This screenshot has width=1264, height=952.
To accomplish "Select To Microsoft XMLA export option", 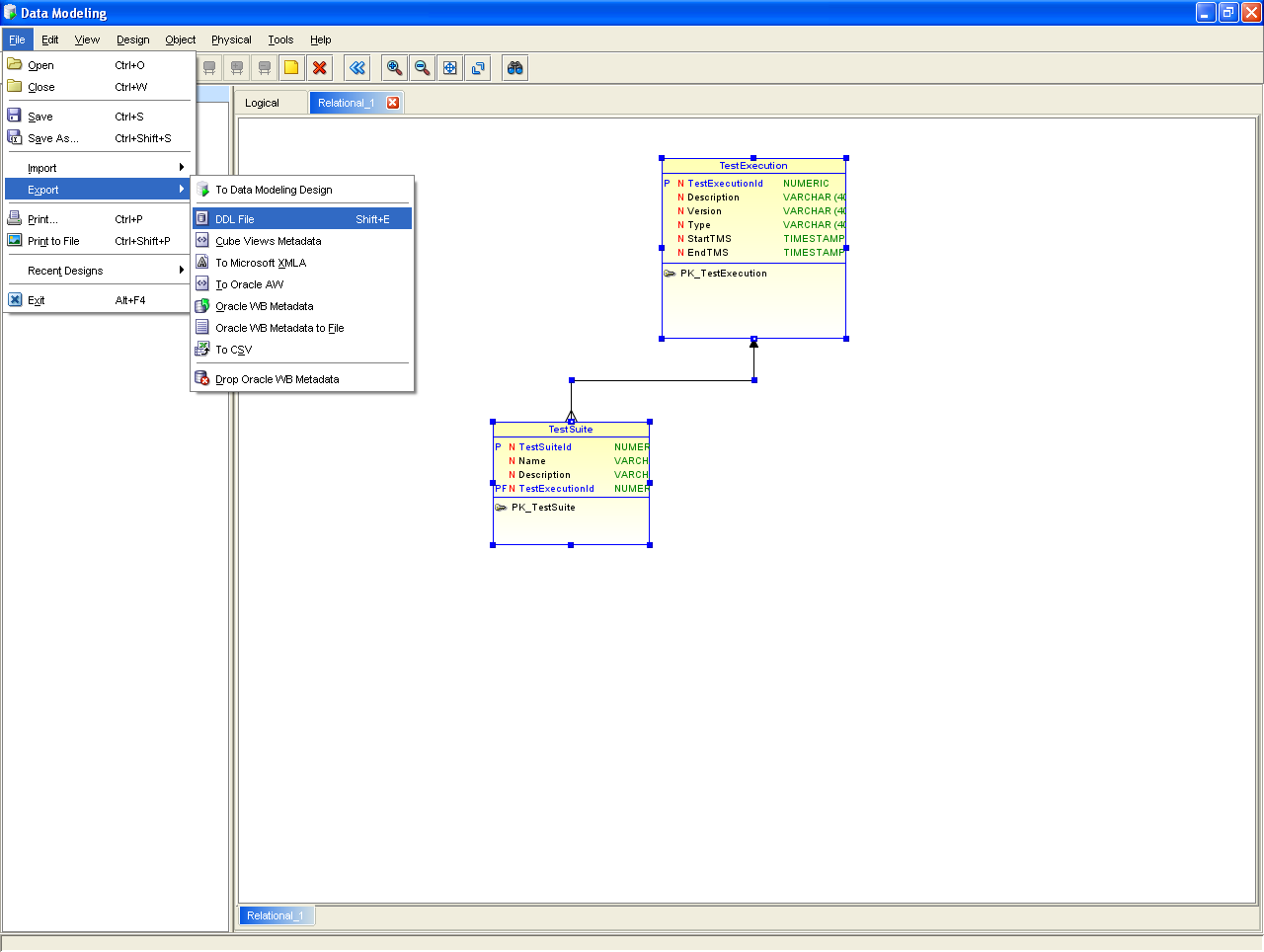I will tap(302, 263).
